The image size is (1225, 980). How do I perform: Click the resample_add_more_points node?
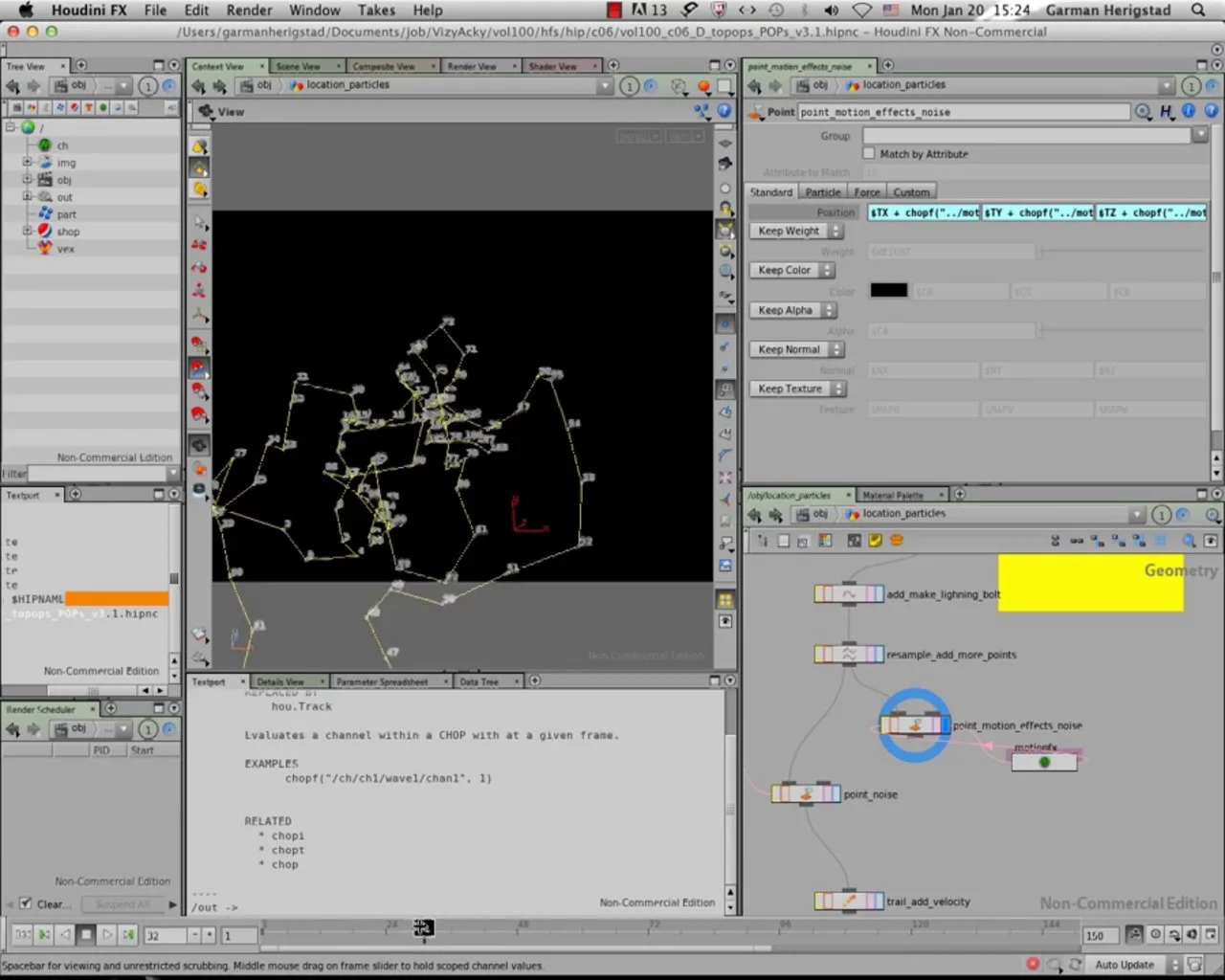pos(849,655)
